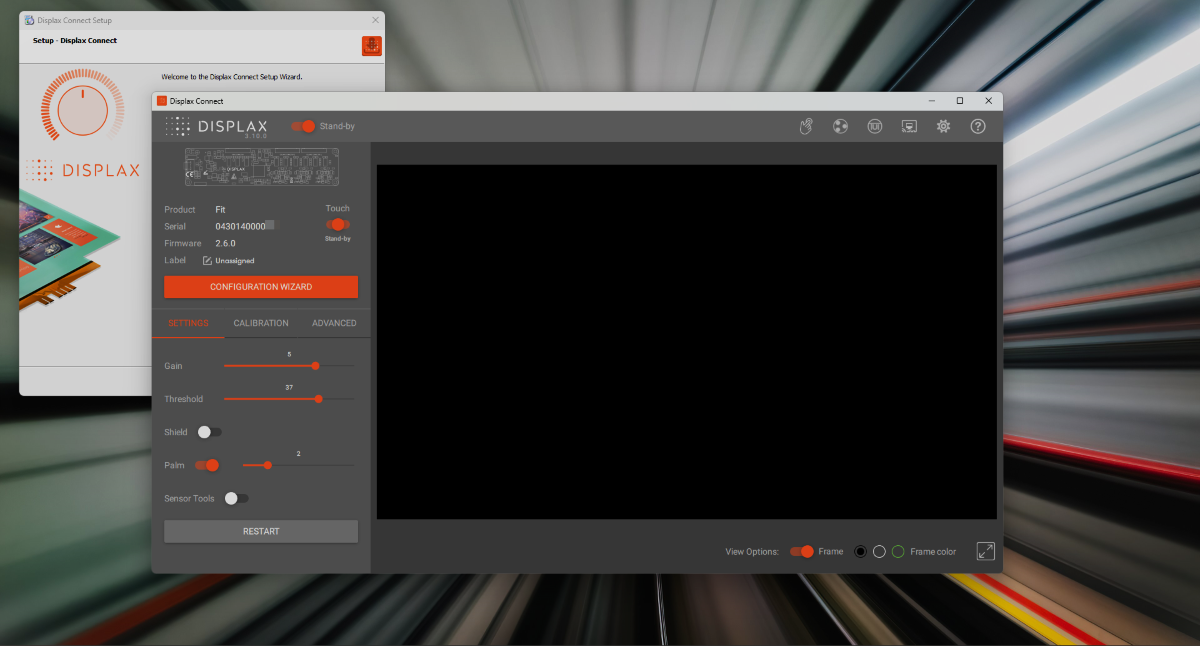1200x646 pixels.
Task: Click the three-dot circle icon in toolbar
Action: pos(840,126)
